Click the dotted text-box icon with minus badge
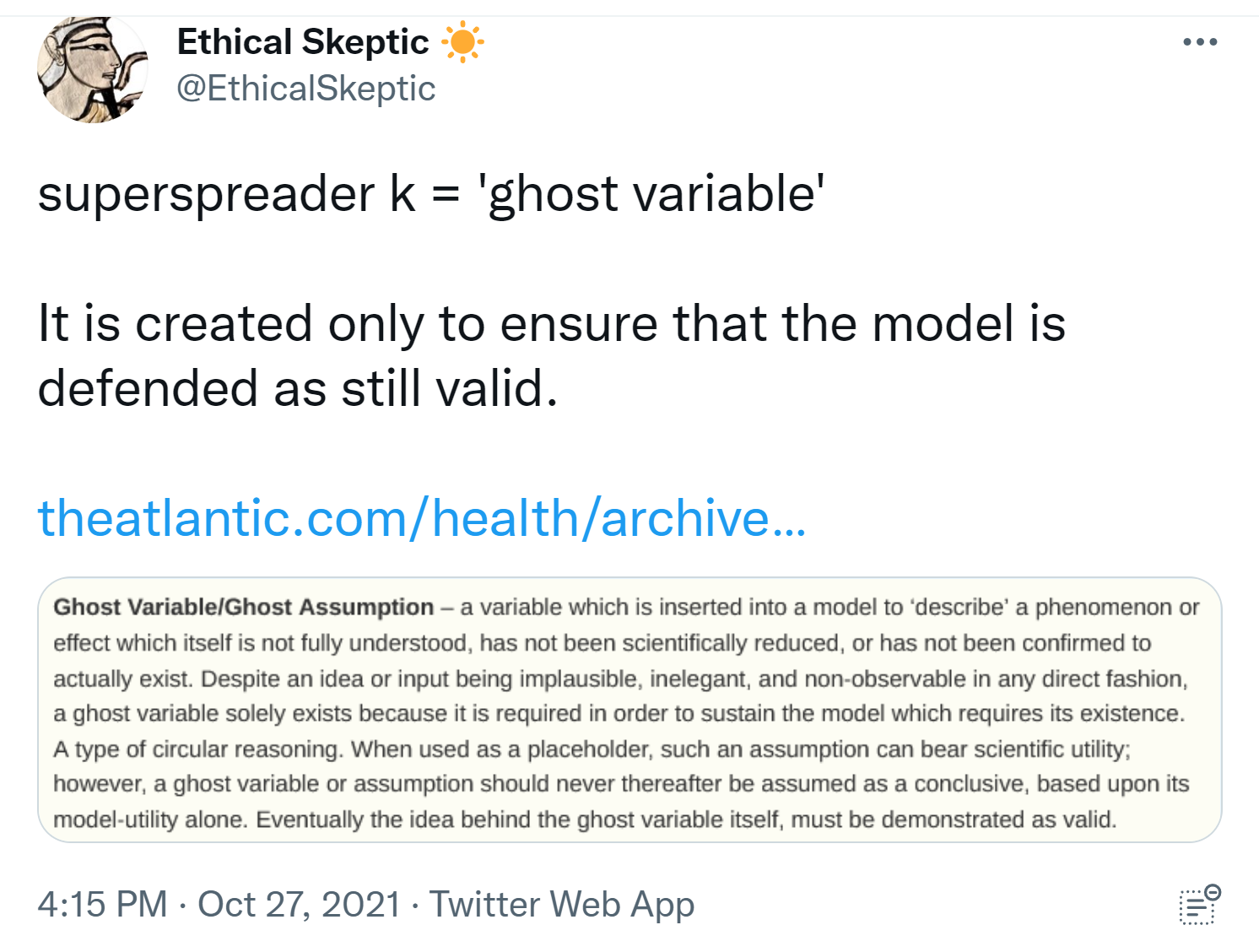The image size is (1259, 952). [1196, 908]
